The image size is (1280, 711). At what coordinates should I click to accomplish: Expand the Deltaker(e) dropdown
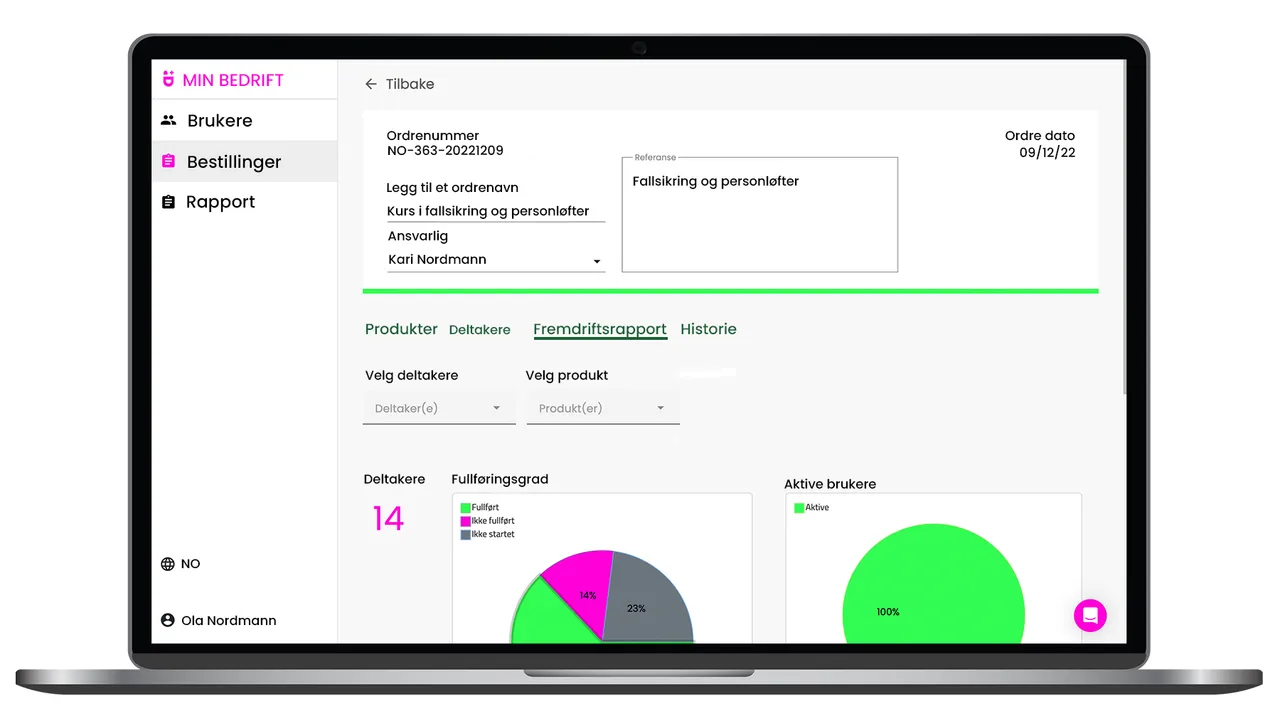pyautogui.click(x=439, y=408)
